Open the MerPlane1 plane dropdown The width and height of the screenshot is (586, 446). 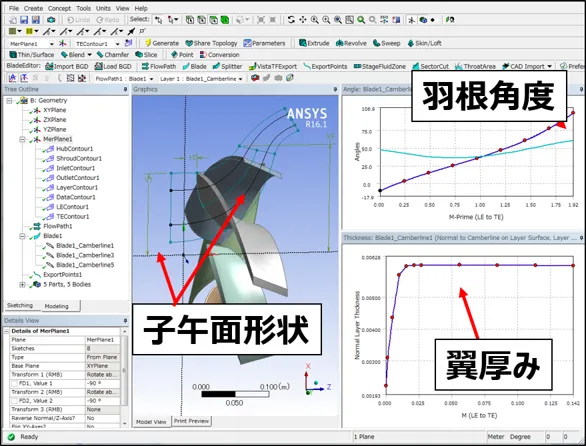52,44
